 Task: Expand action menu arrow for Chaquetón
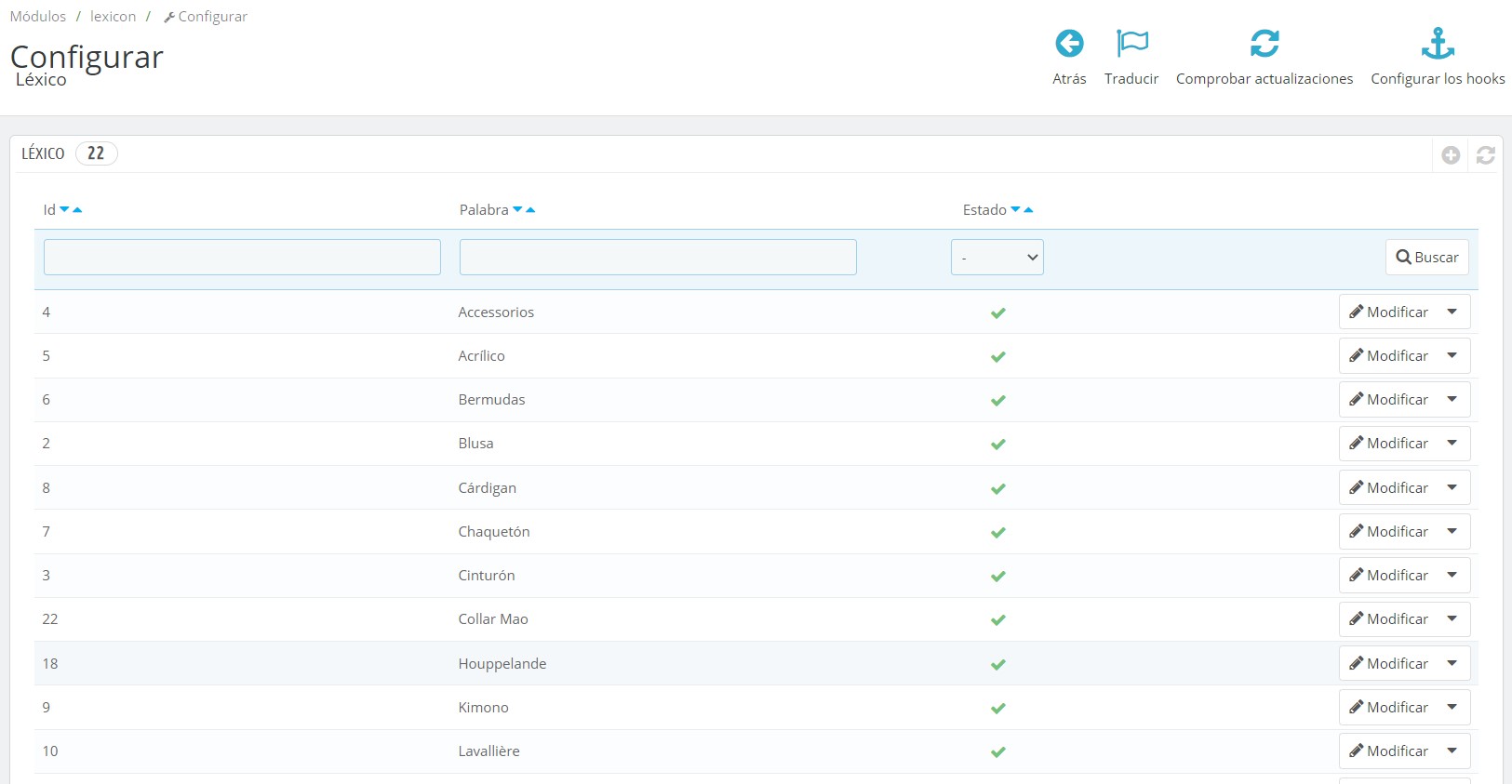tap(1452, 531)
